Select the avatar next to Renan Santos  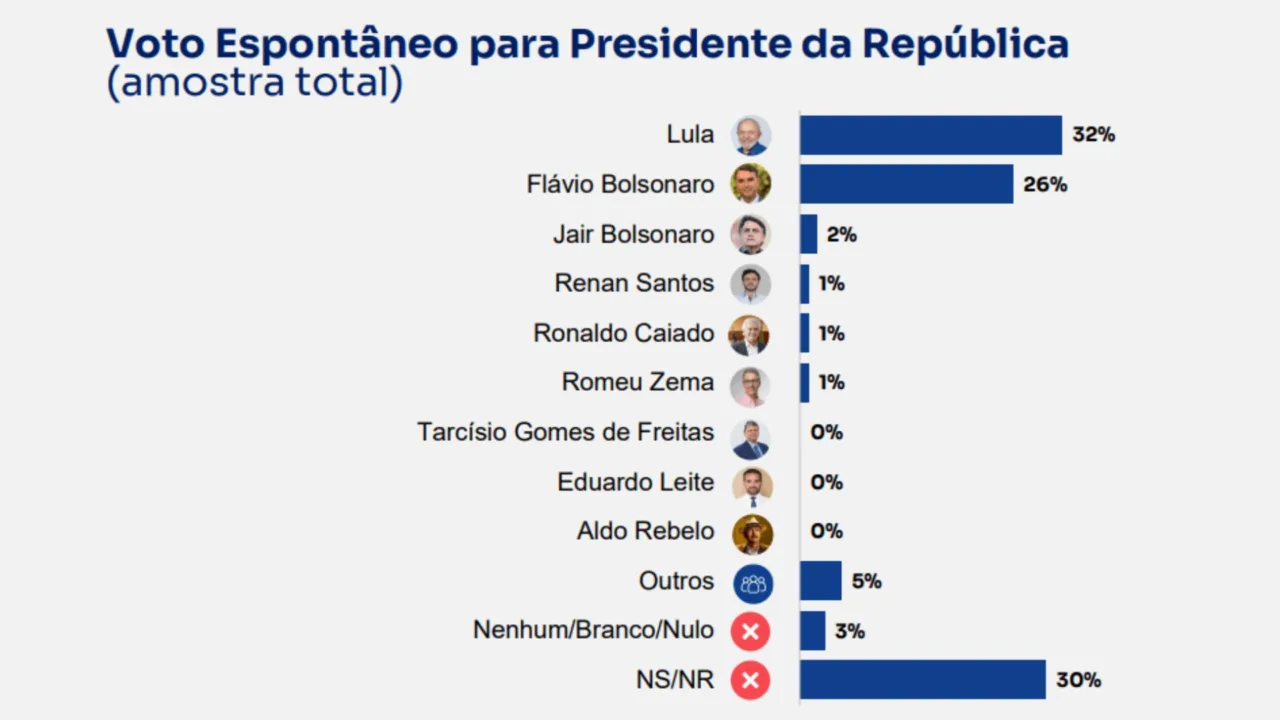click(750, 284)
